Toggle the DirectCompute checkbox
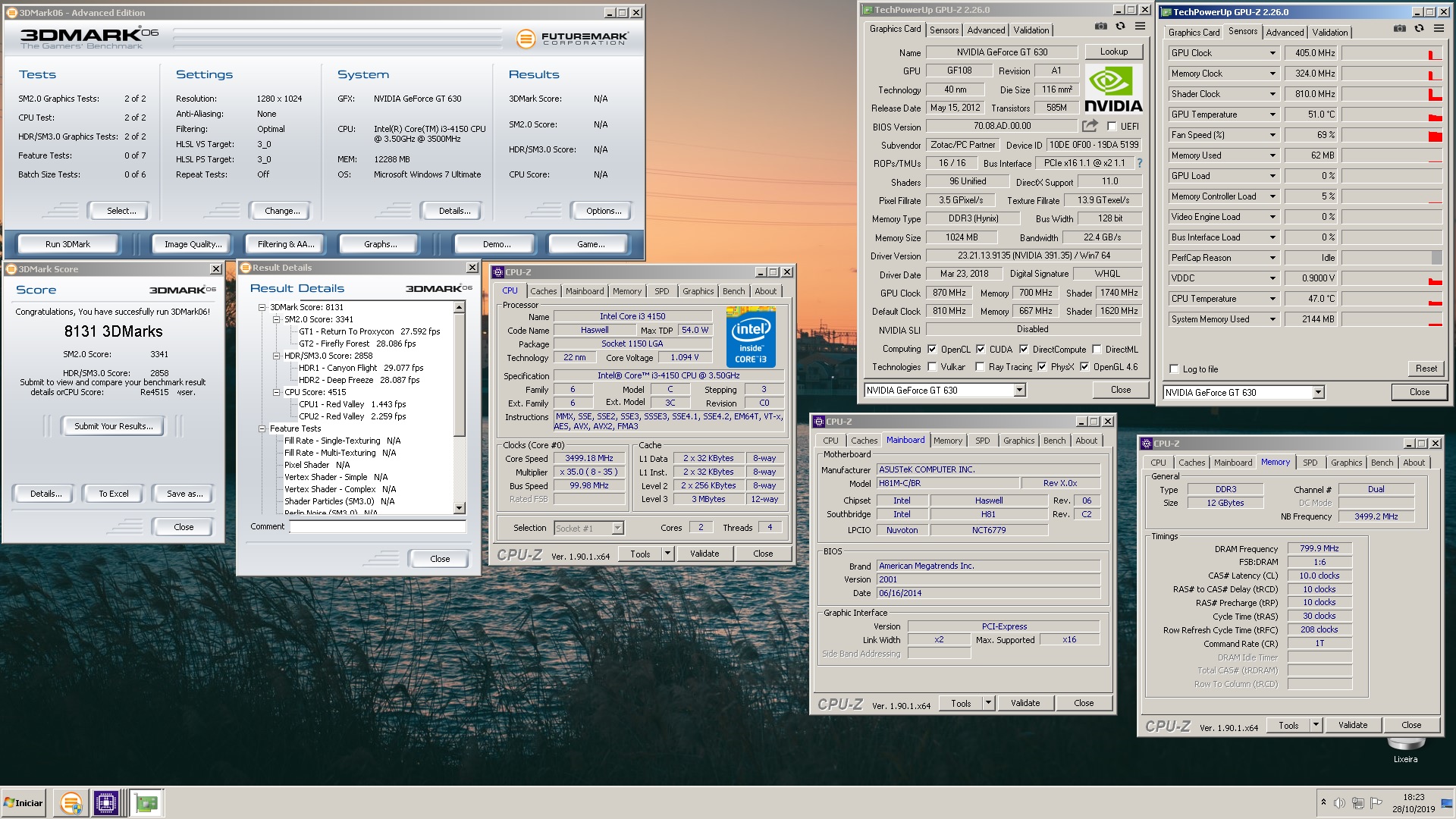 pos(1024,350)
